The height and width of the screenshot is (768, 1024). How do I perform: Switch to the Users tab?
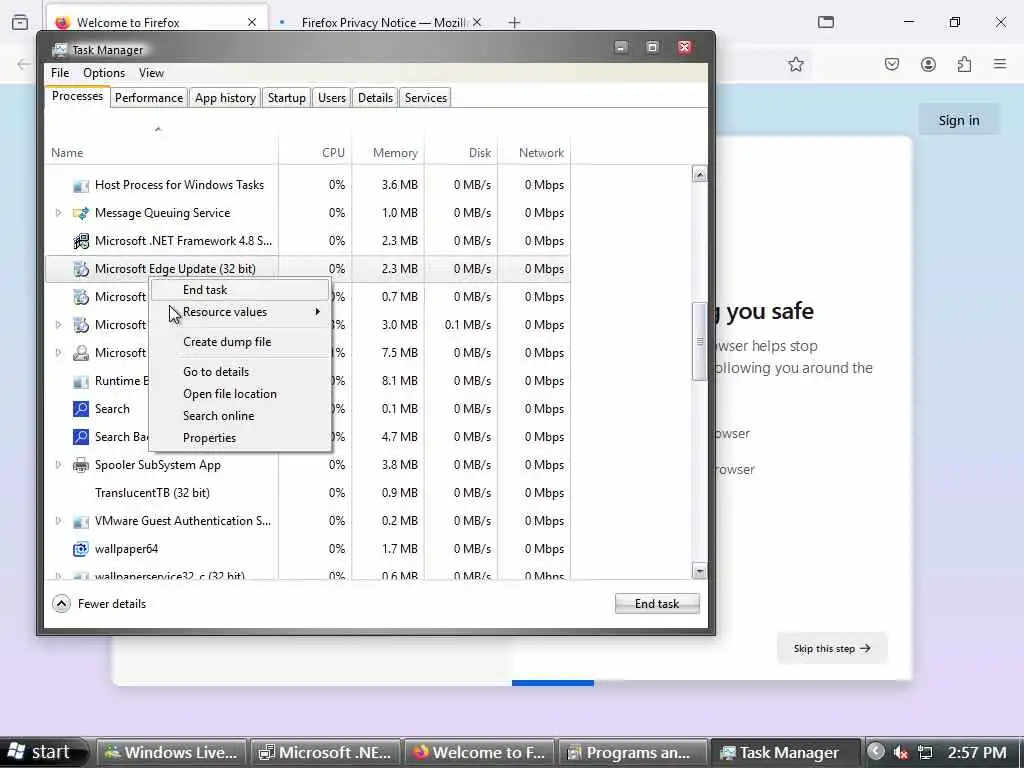pyautogui.click(x=332, y=98)
